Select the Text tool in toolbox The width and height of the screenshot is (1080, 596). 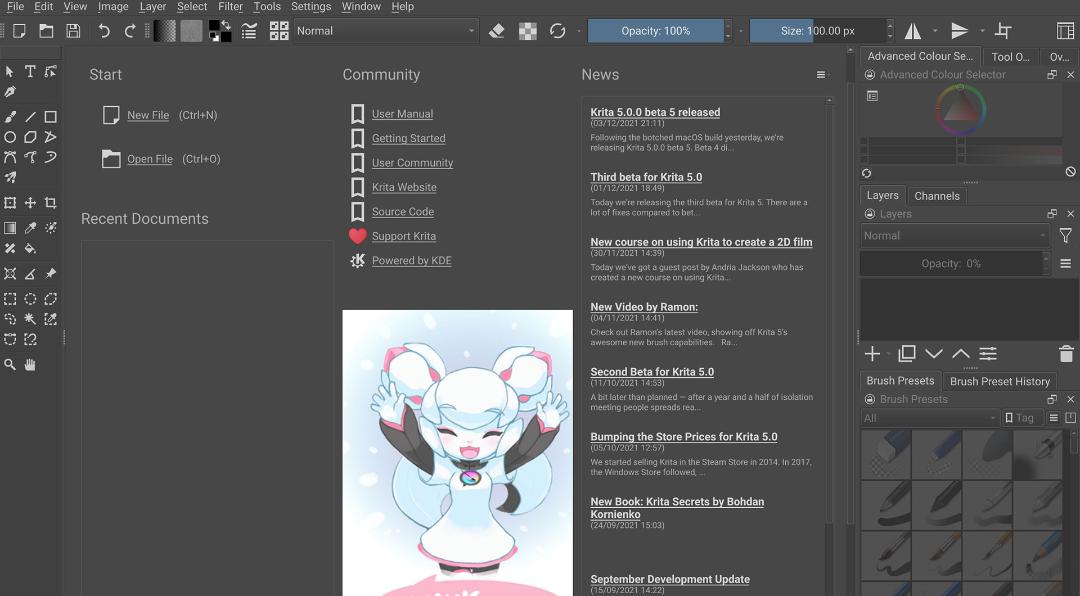(x=30, y=71)
